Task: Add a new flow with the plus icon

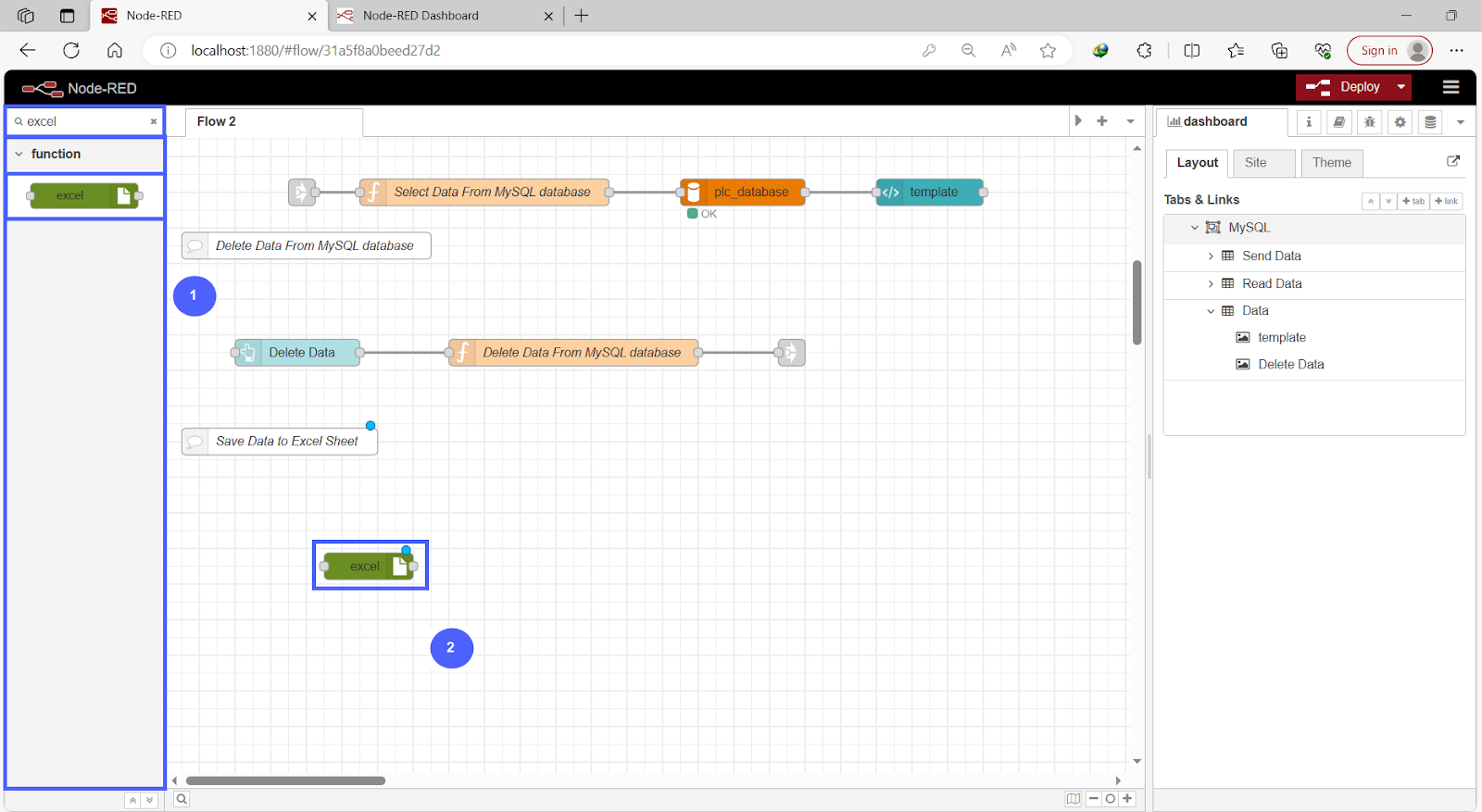Action: pyautogui.click(x=1102, y=121)
